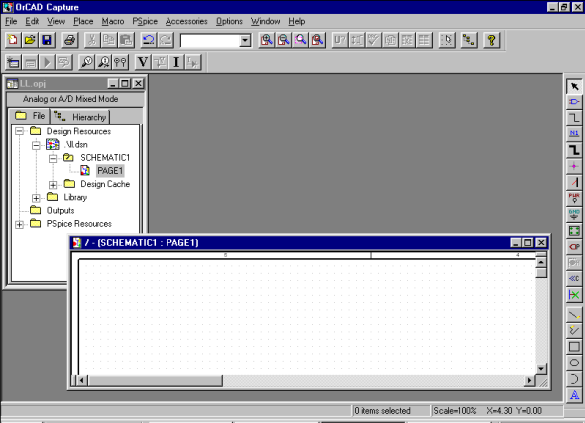Select the Place Wire tool
This screenshot has height=423, width=585.
point(574,118)
